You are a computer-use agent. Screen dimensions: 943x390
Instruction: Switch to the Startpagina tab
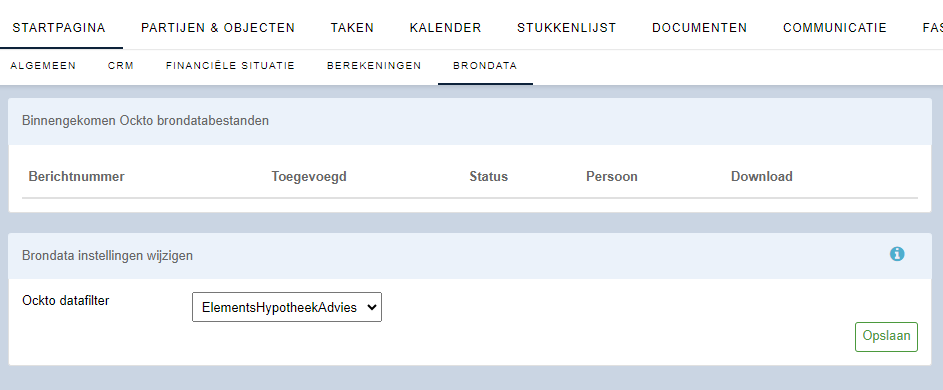click(59, 28)
